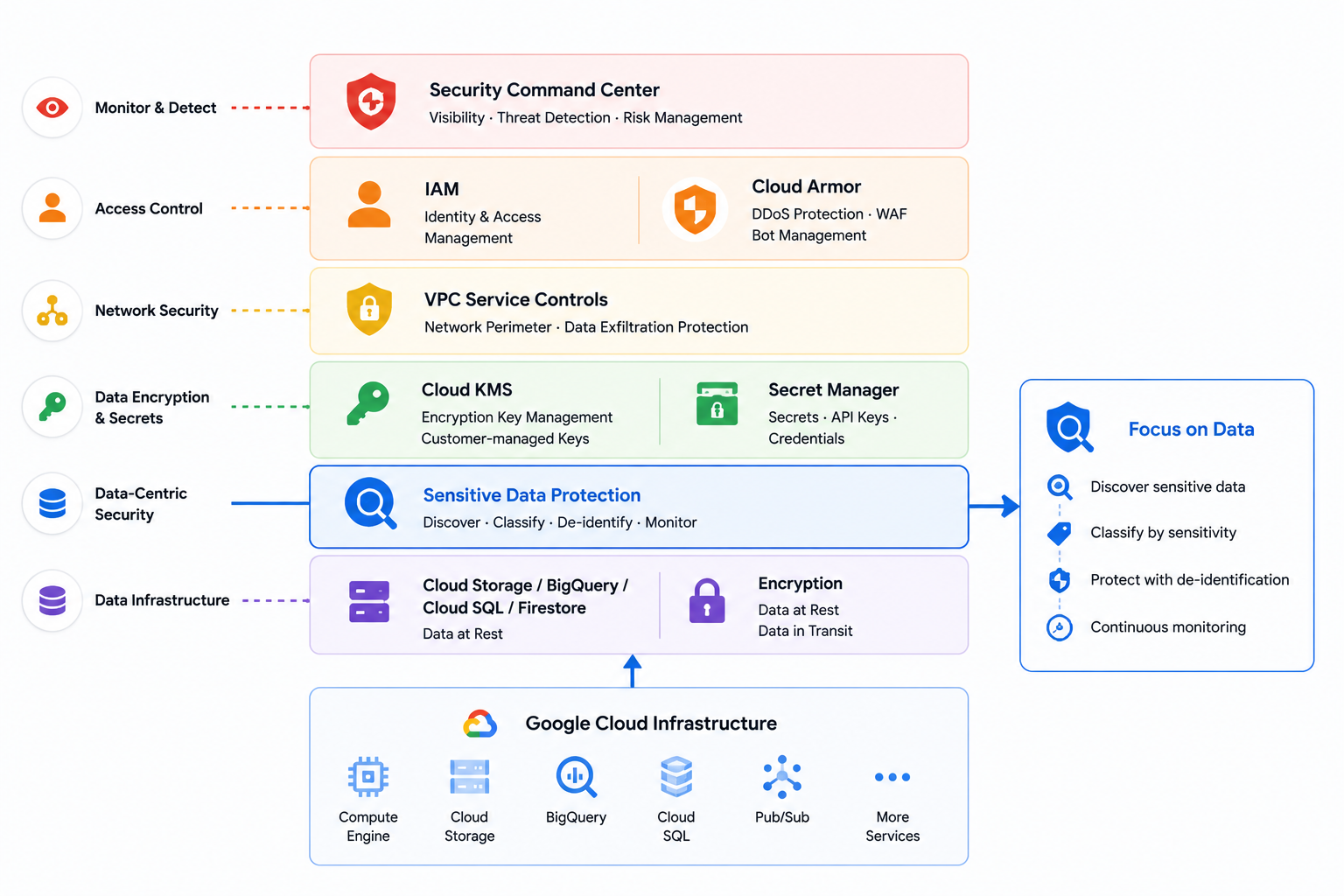Click the 'DDoS Protection · WAF' text
The width and height of the screenshot is (1344, 896).
pos(829,214)
